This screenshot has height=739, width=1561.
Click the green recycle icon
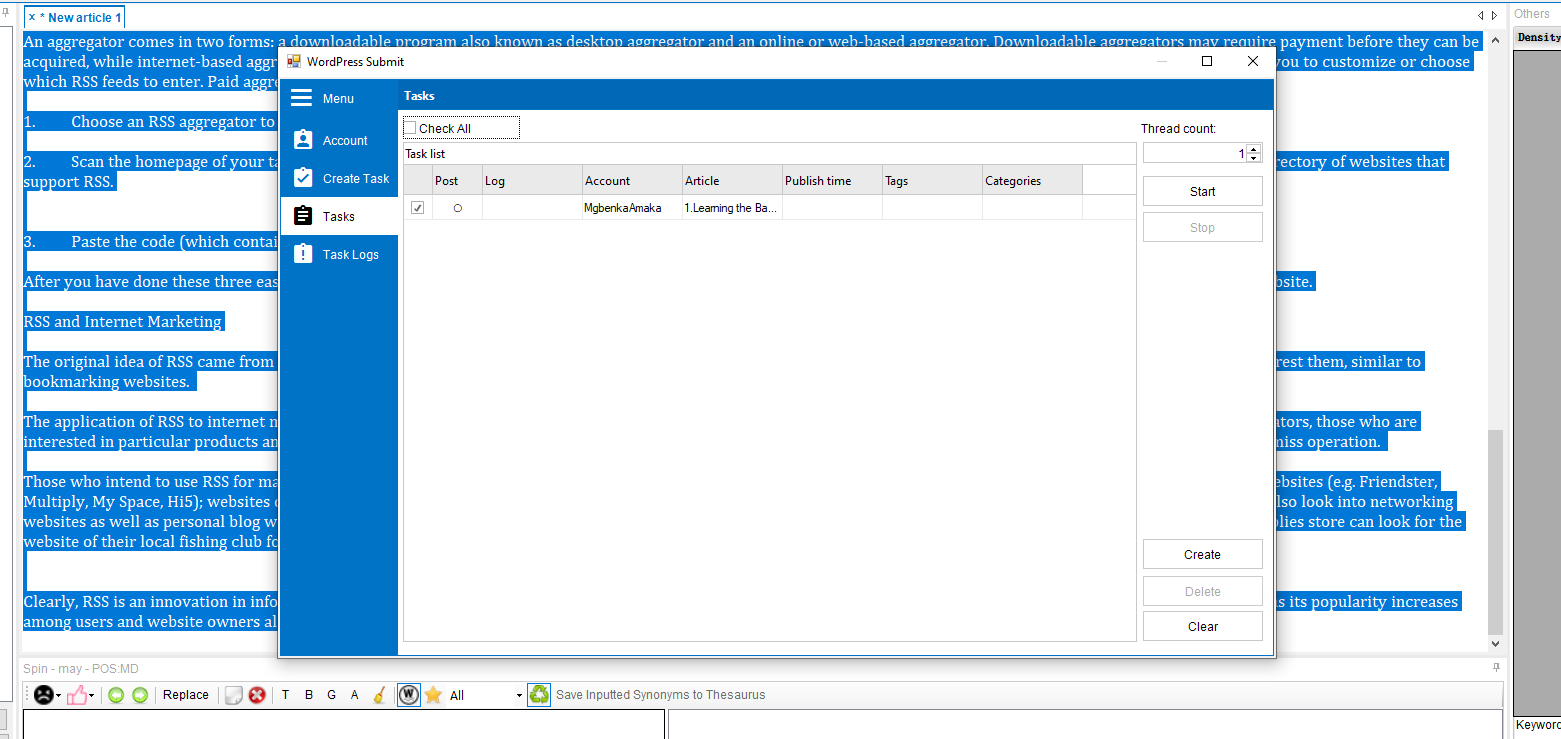[539, 695]
